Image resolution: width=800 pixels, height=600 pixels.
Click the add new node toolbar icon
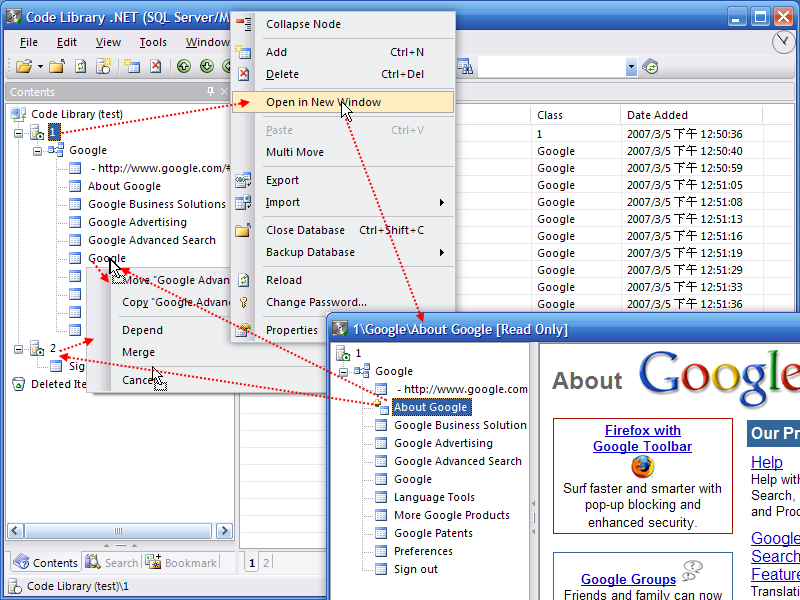pyautogui.click(x=132, y=66)
